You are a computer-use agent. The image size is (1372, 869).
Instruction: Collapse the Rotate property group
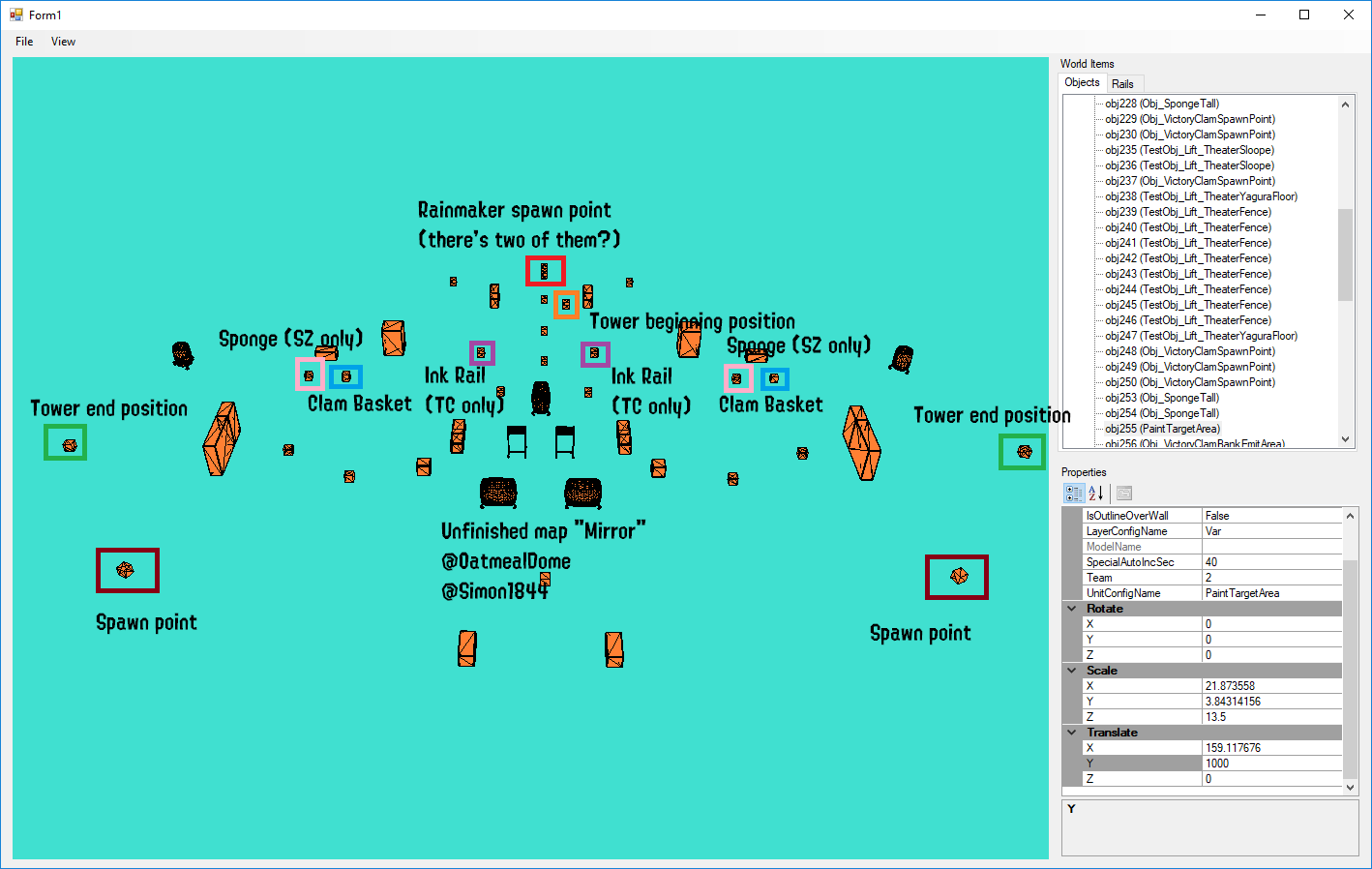pos(1071,609)
